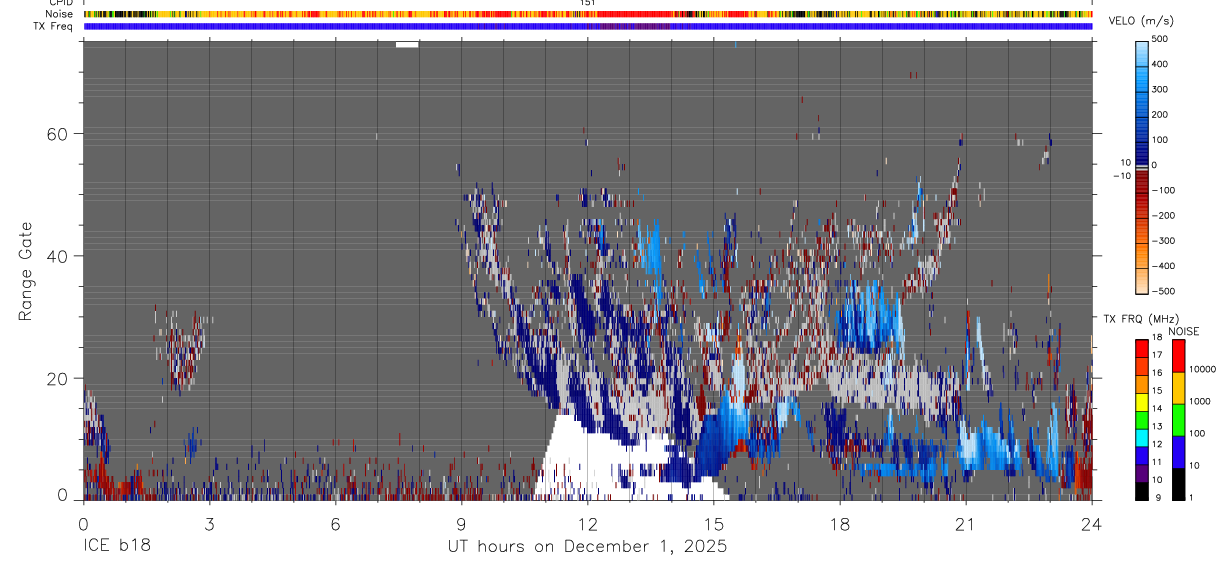
Task: Click the TX Freq strip above the plot
Action: point(588,26)
